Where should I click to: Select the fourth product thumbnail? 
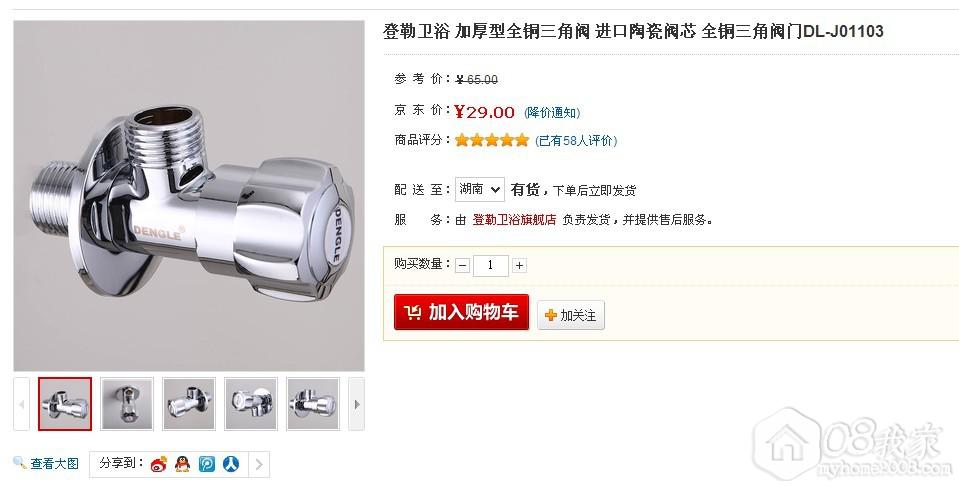pos(251,404)
